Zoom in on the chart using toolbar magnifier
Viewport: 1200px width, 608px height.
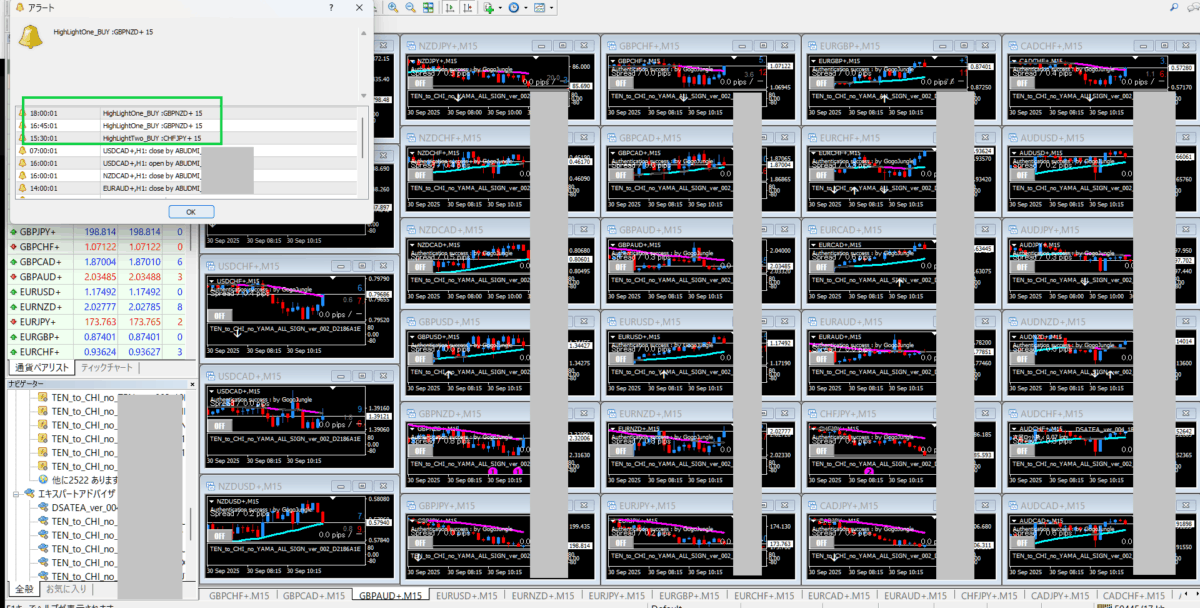[x=393, y=8]
